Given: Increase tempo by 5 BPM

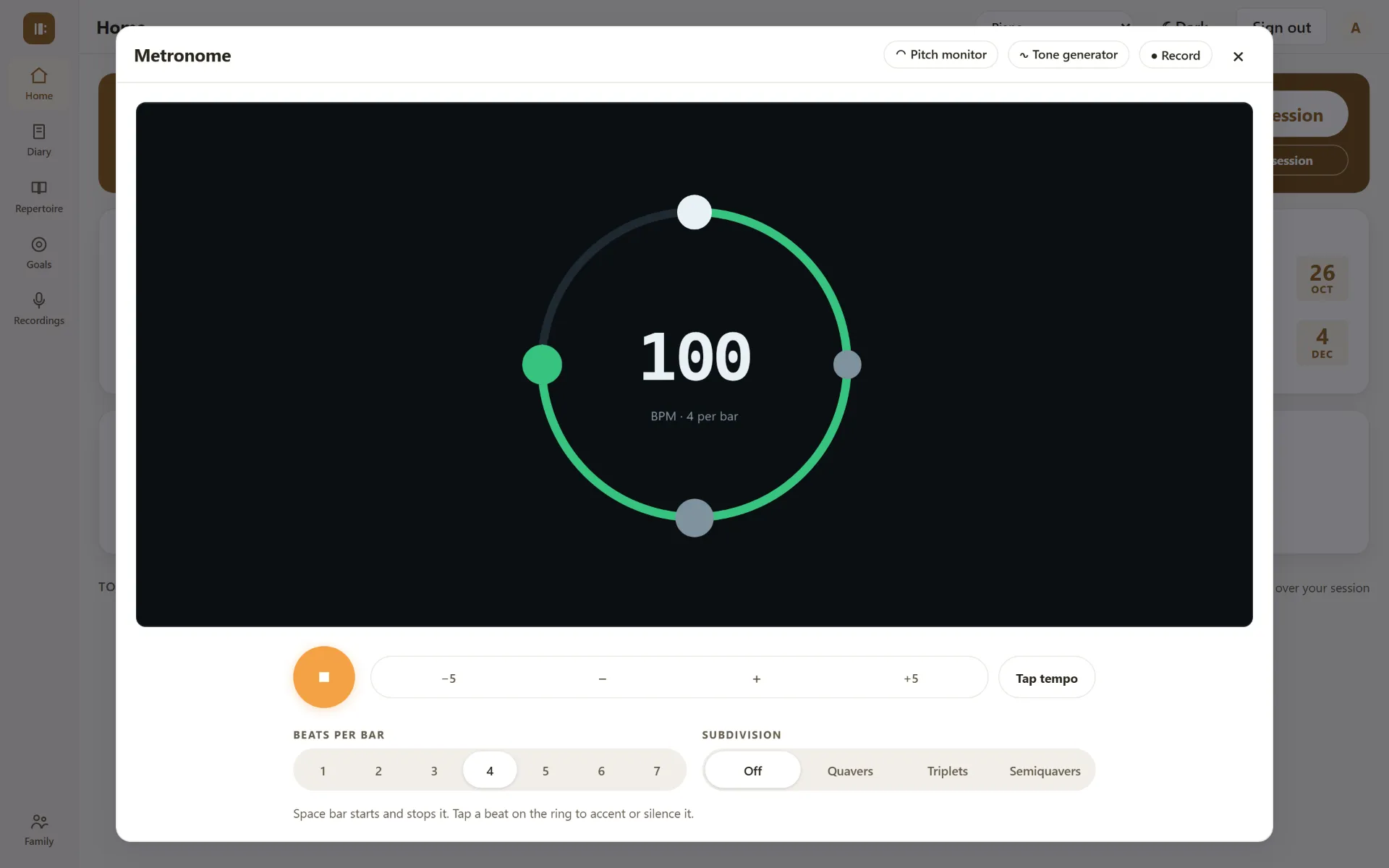Looking at the screenshot, I should [x=911, y=678].
